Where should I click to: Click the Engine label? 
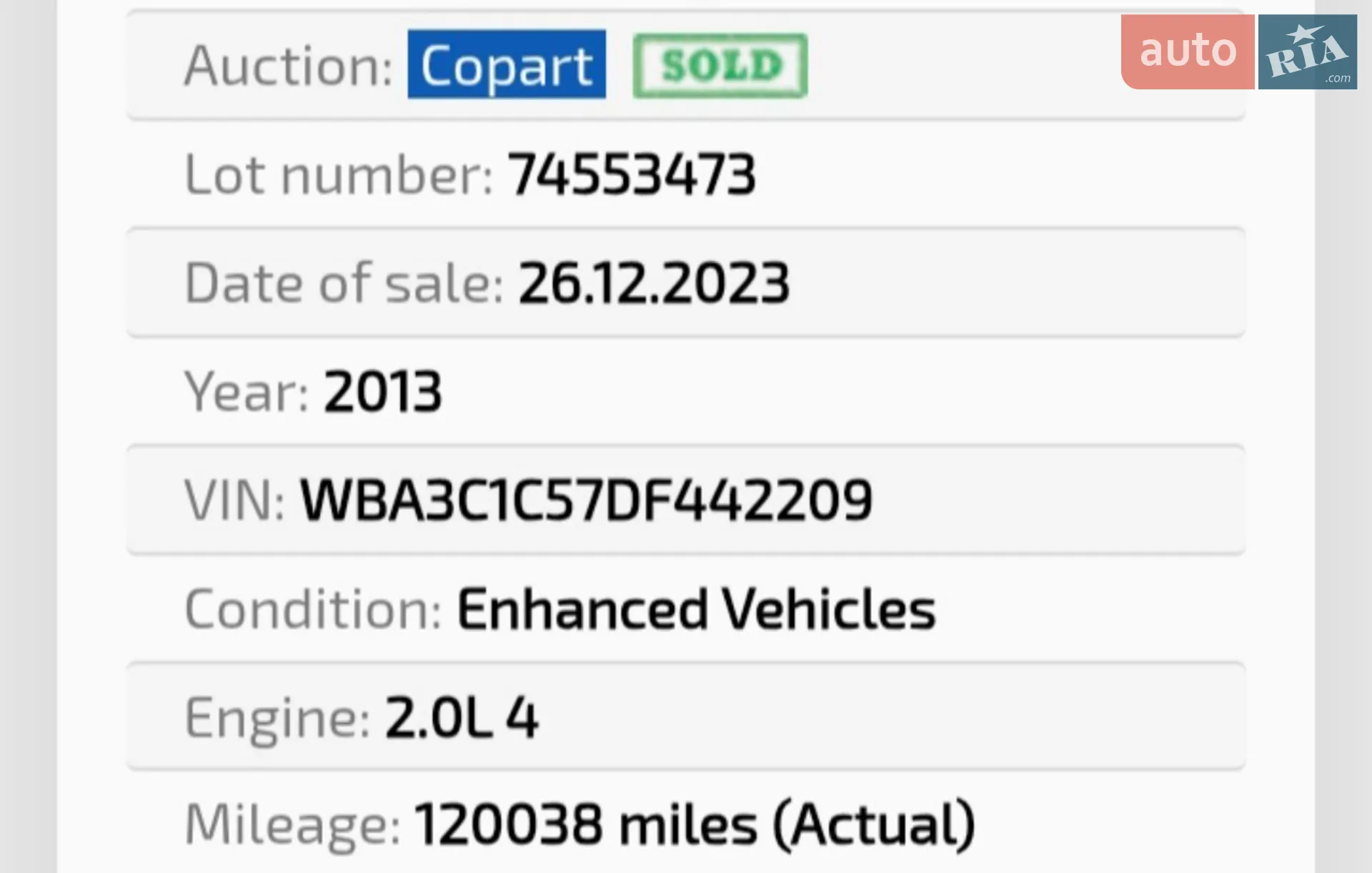277,719
